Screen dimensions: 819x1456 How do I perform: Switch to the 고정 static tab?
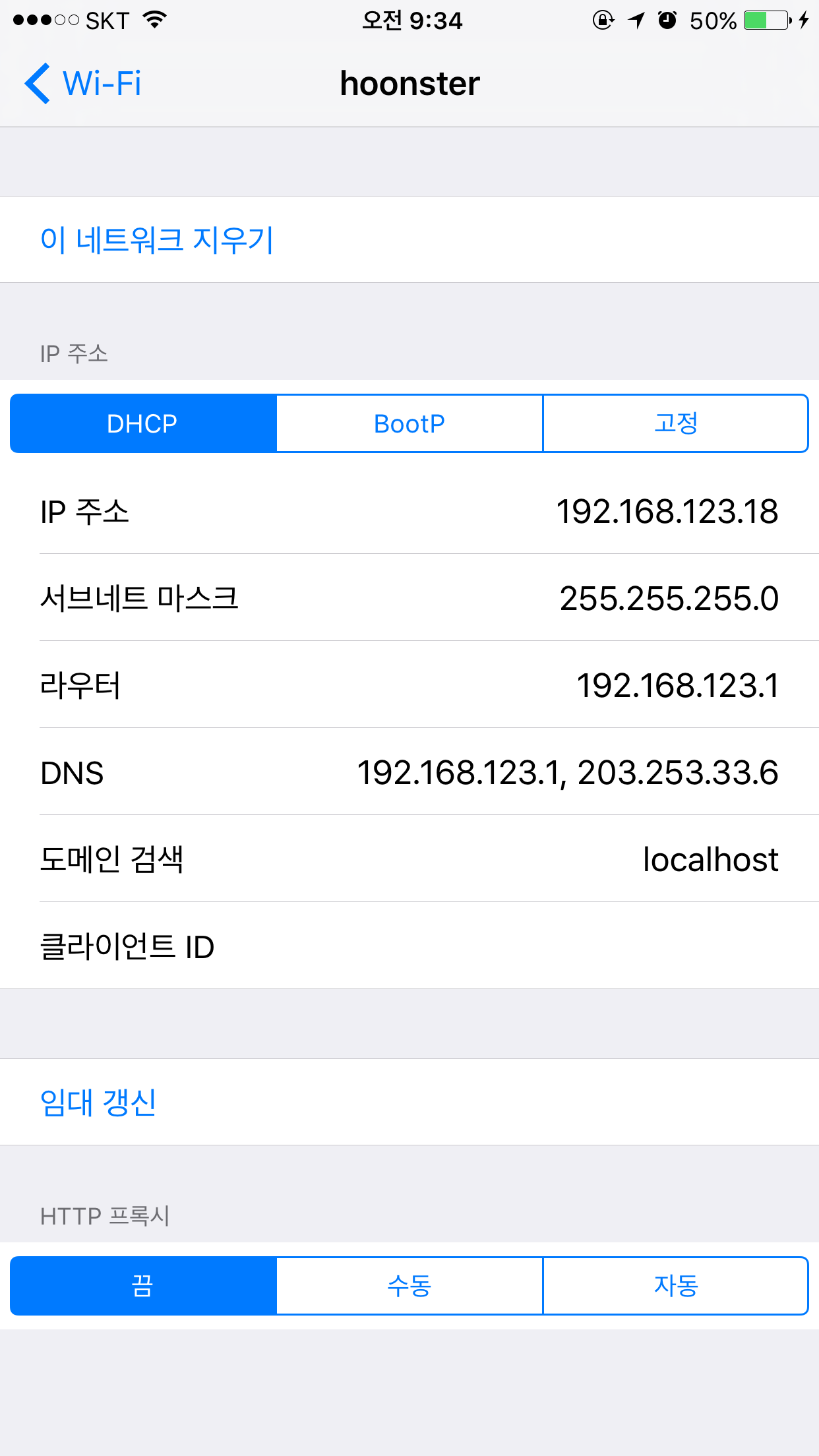pyautogui.click(x=676, y=423)
